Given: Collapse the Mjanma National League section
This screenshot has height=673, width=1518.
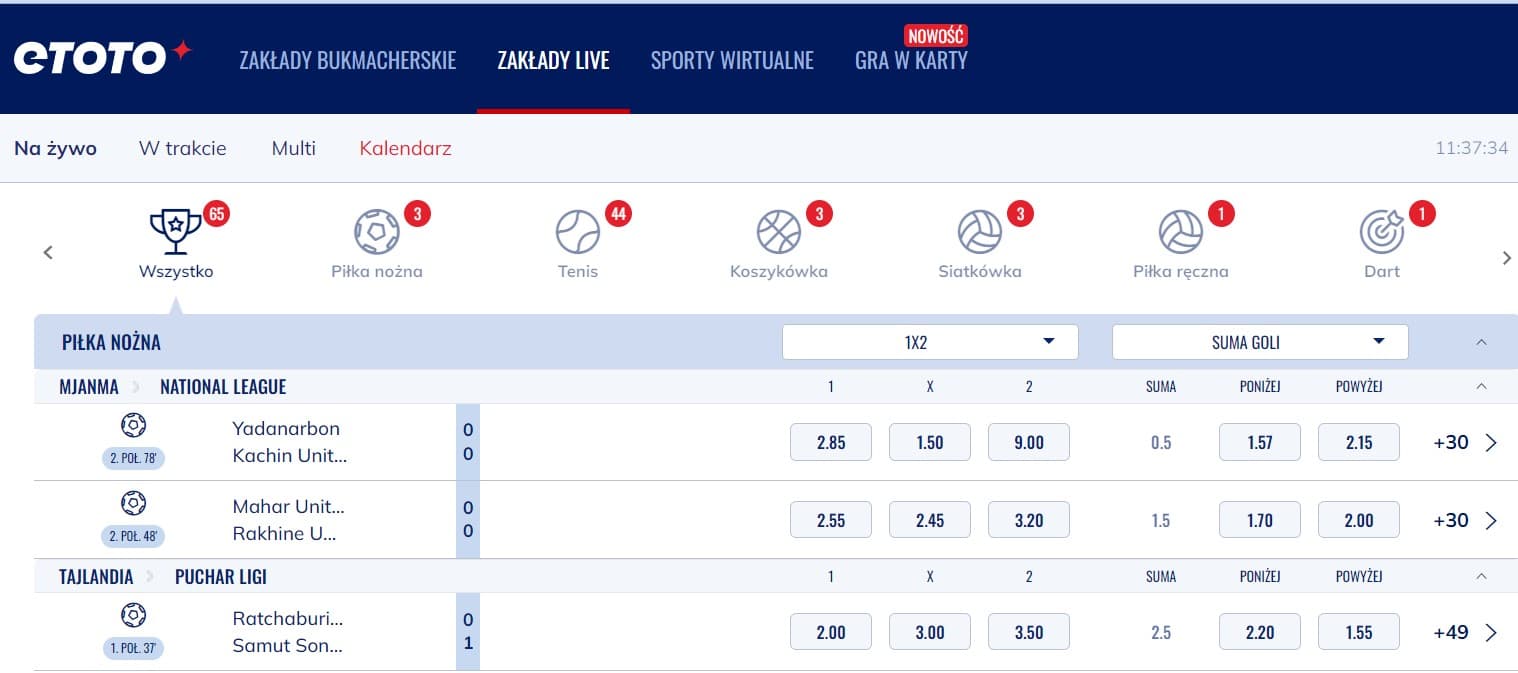Looking at the screenshot, I should pyautogui.click(x=1482, y=387).
